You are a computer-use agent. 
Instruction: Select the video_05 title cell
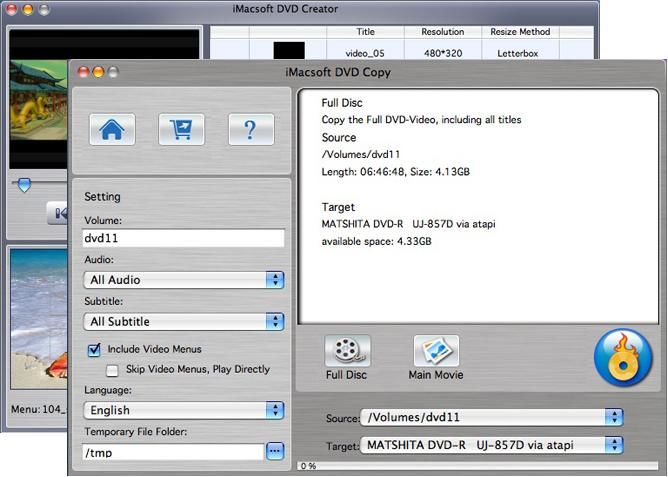365,53
